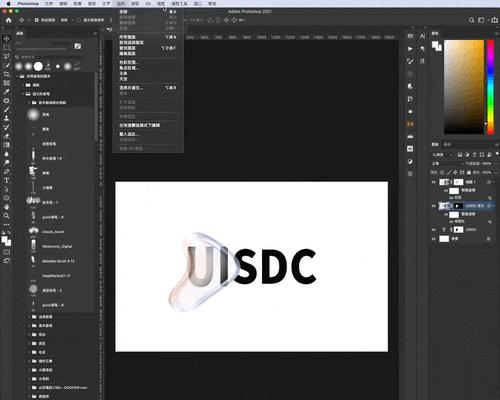The height and width of the screenshot is (400, 500).
Task: Select the Gradient tool
Action: [6, 145]
